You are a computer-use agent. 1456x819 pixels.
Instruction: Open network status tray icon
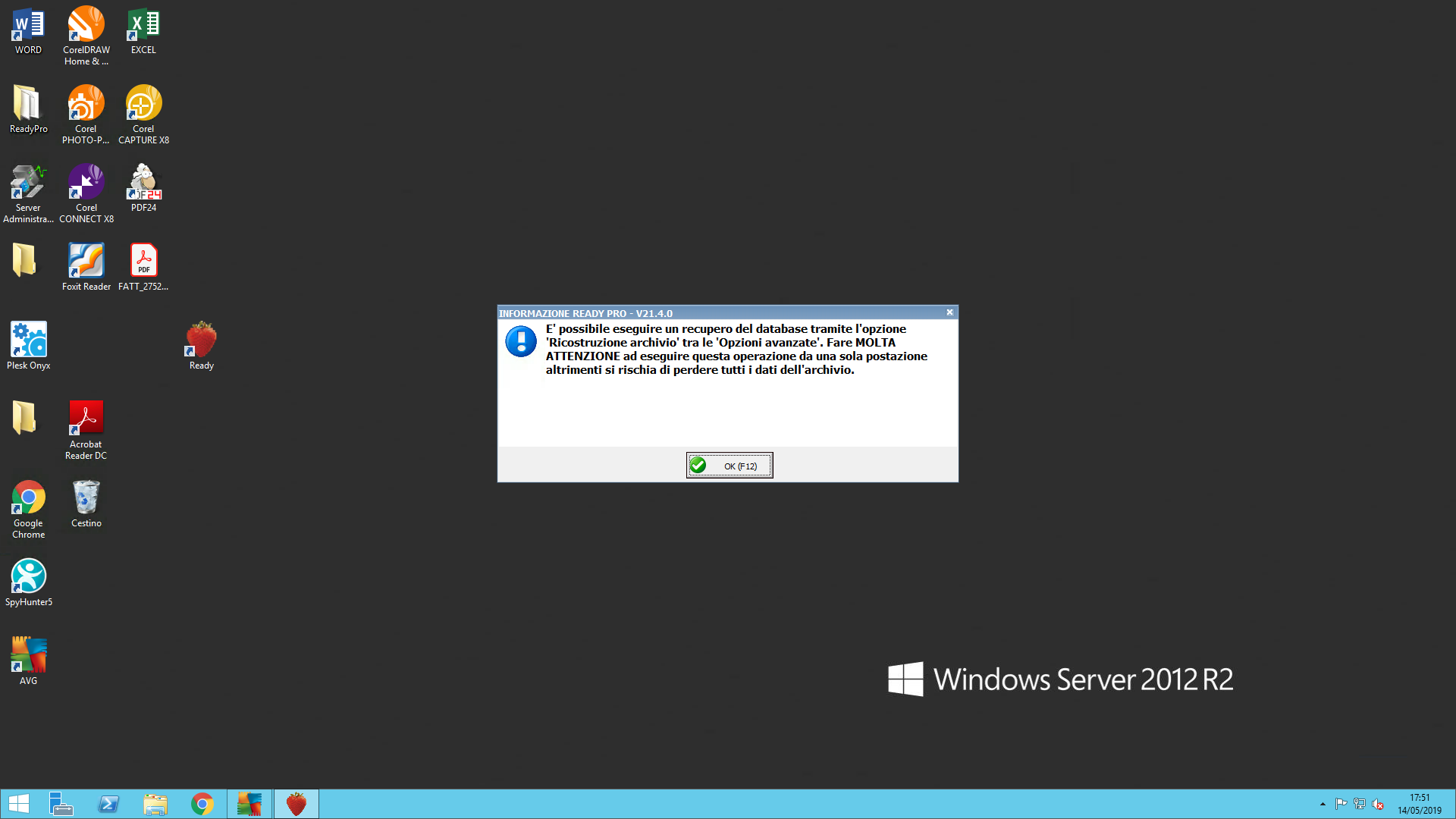point(1360,804)
